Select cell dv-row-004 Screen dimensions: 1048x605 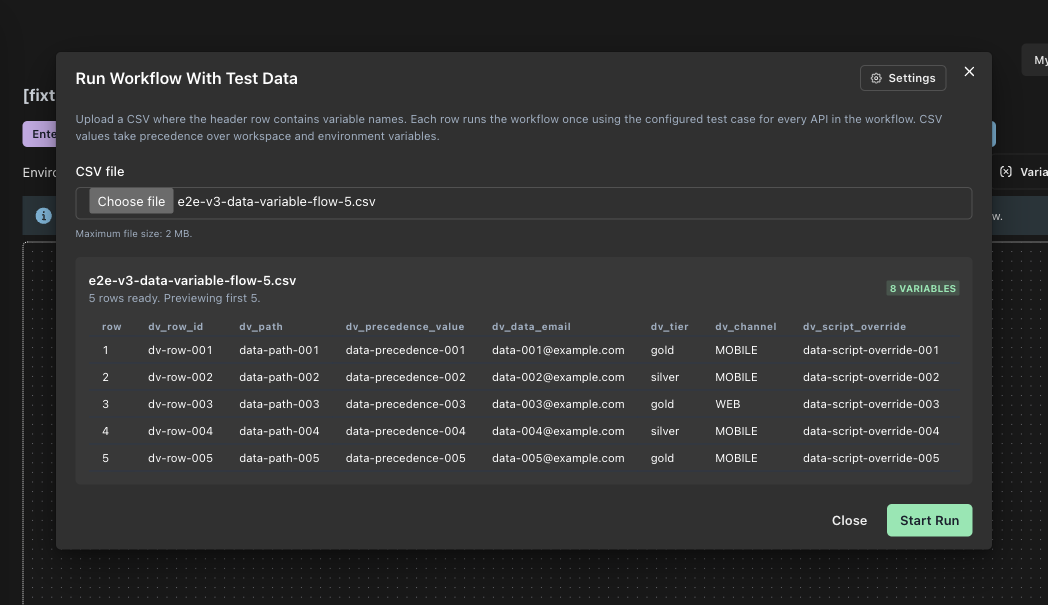tap(180, 431)
